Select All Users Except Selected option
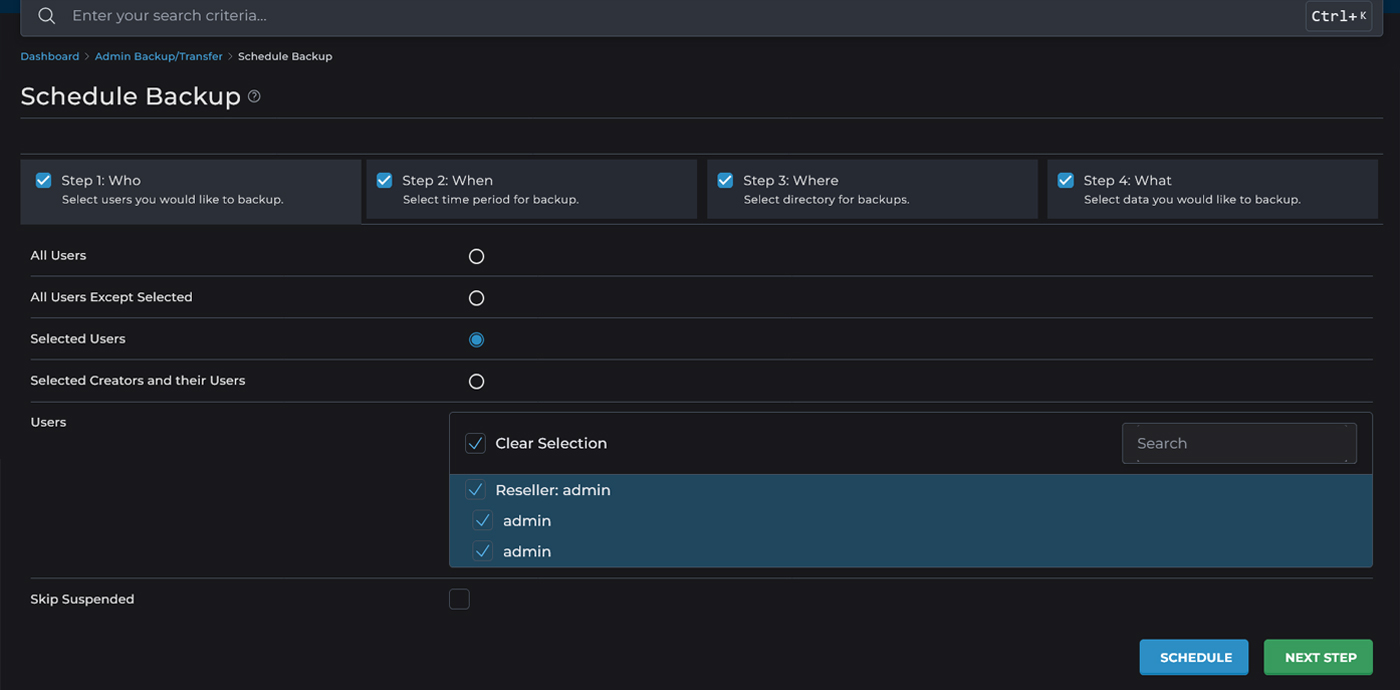The height and width of the screenshot is (690, 1400). point(476,298)
